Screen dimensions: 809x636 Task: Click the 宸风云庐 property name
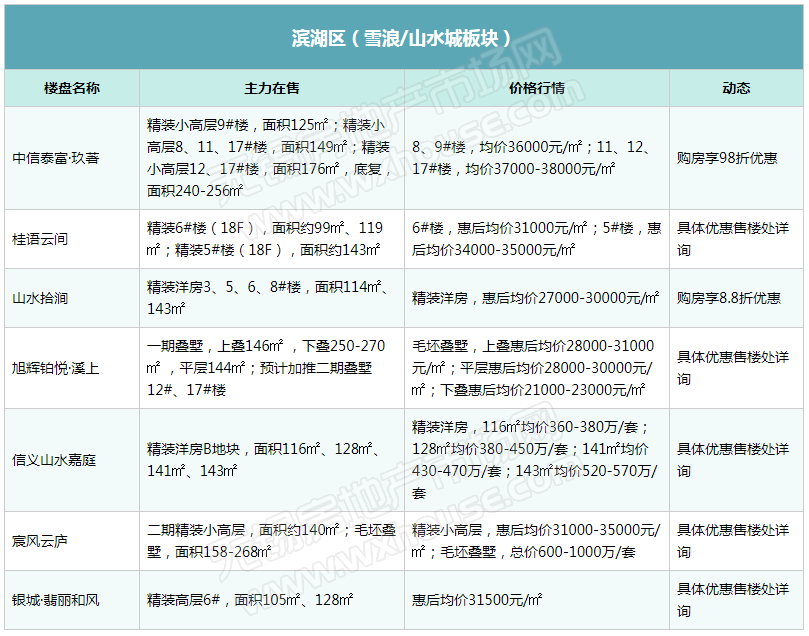pyautogui.click(x=40, y=541)
